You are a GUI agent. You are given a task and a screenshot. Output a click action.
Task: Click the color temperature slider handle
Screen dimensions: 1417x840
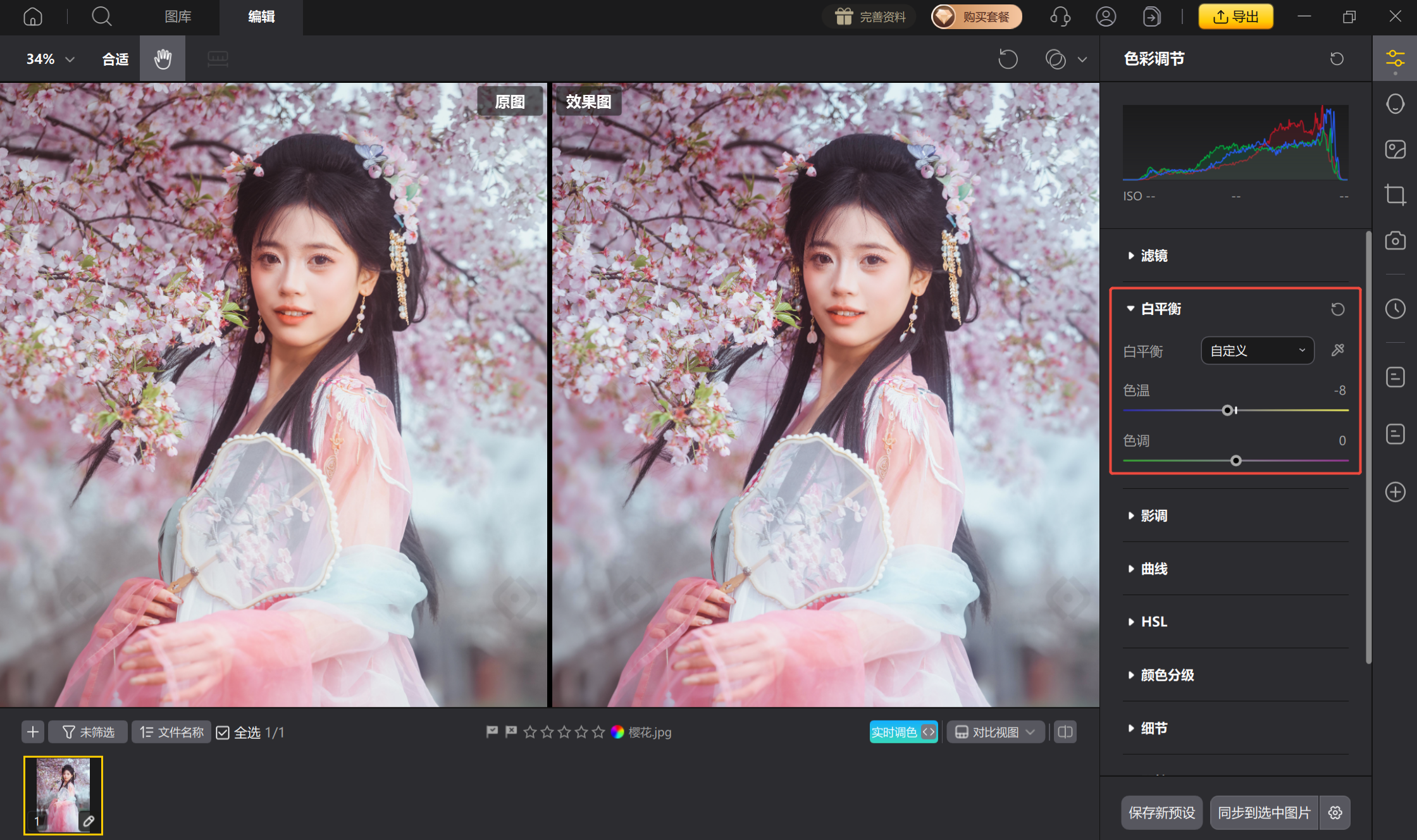(1227, 411)
